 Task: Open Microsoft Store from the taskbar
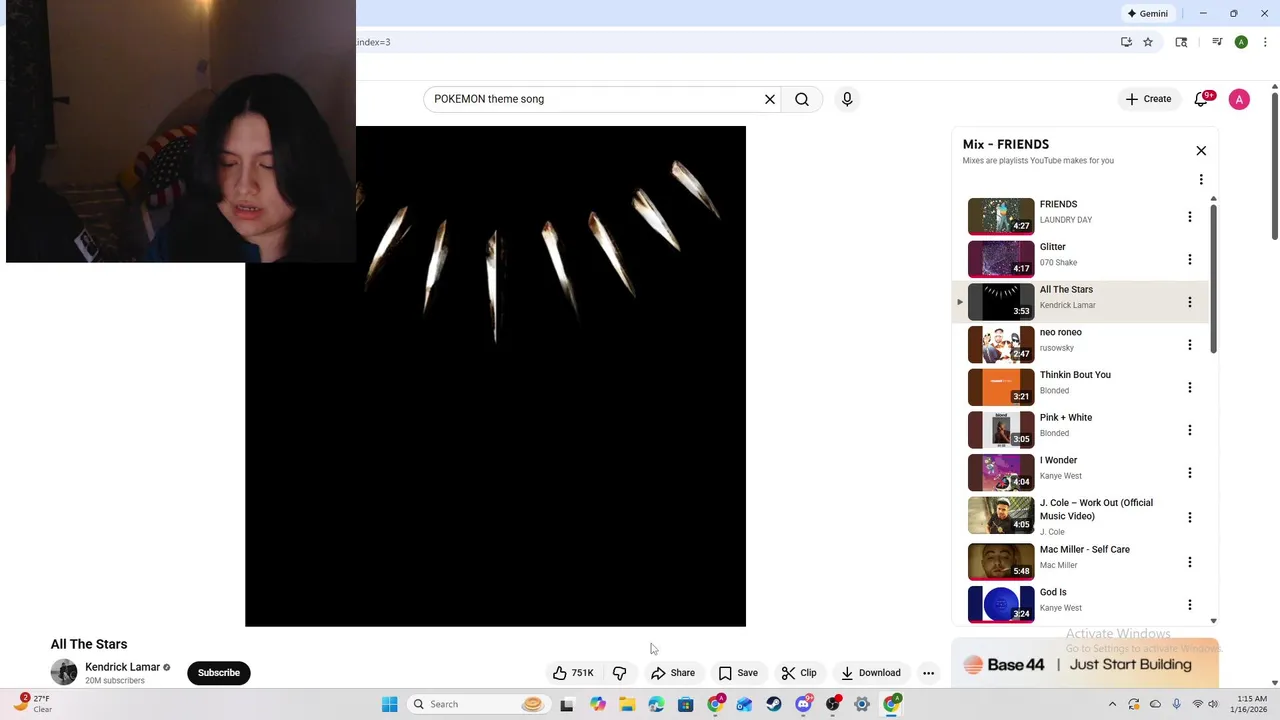tap(685, 704)
